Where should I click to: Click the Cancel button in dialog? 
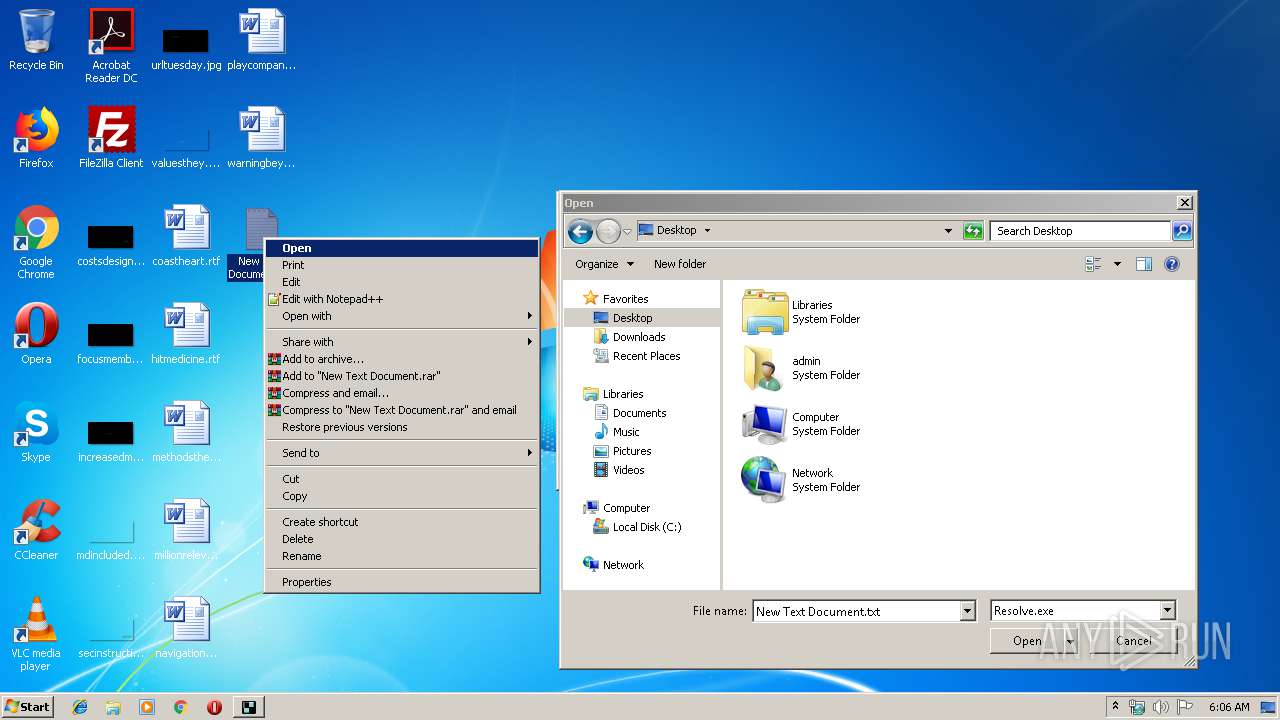[x=1133, y=641]
